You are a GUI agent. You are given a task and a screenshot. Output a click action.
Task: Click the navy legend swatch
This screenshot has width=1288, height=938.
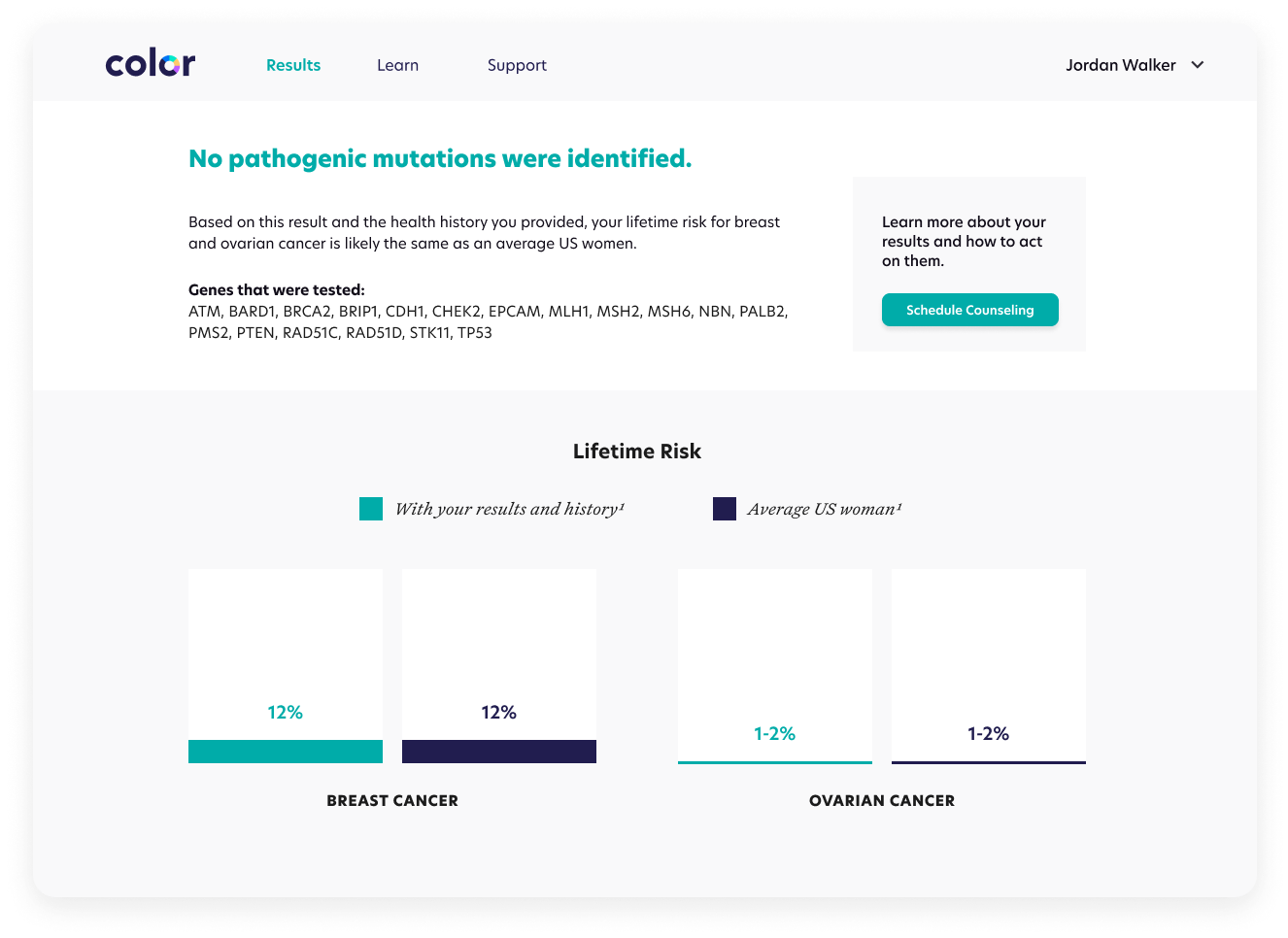click(725, 509)
